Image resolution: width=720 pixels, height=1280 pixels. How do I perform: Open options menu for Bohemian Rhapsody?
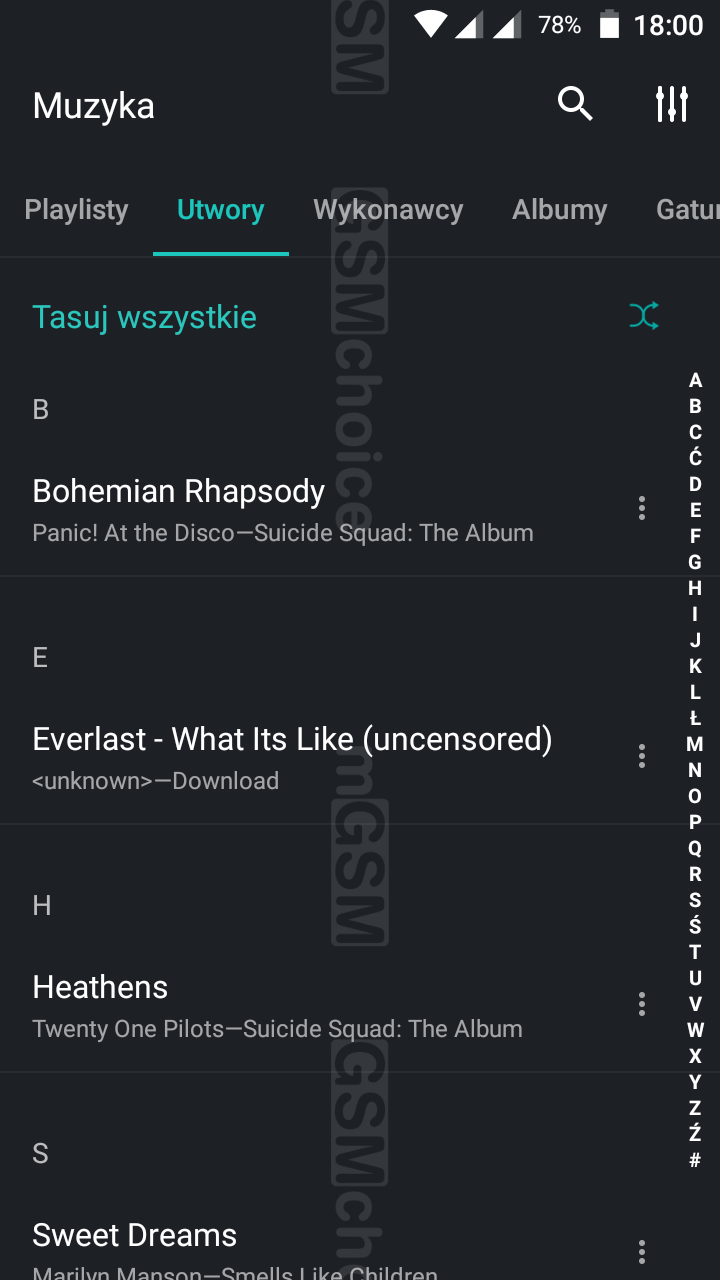(642, 508)
